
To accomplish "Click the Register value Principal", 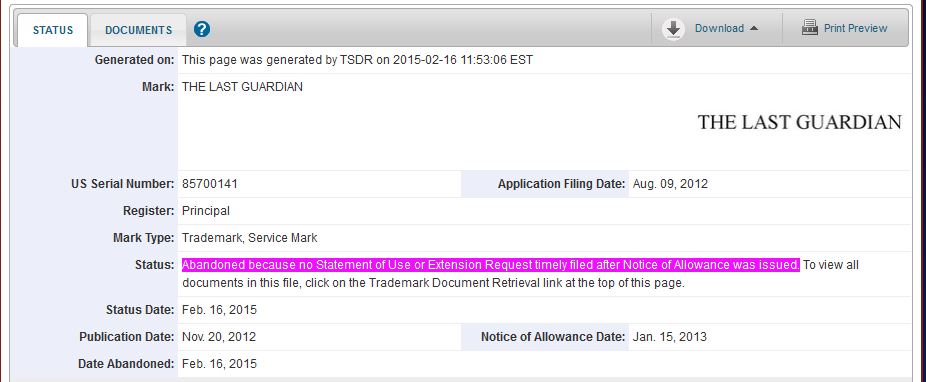I will (206, 211).
